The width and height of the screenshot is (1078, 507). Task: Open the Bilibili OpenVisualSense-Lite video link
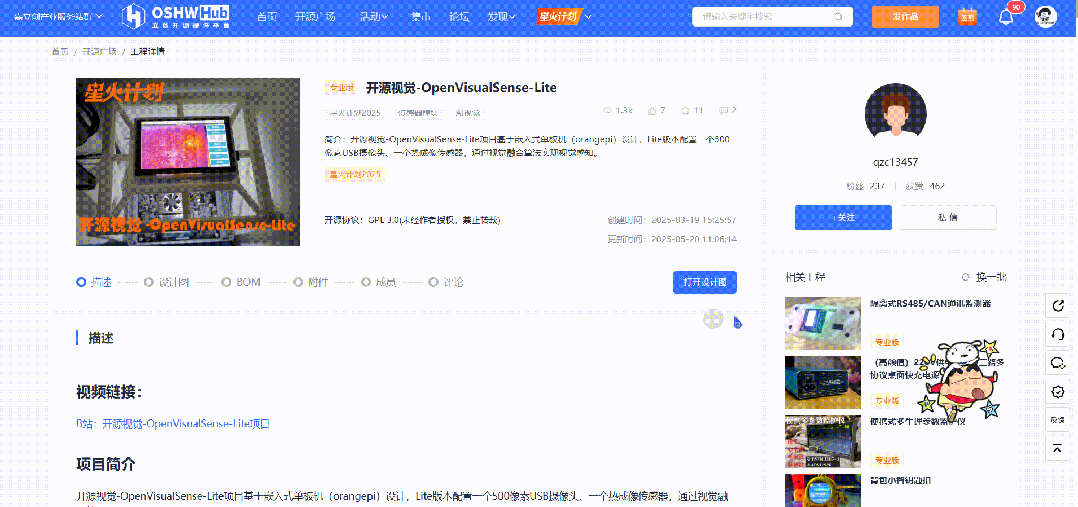pos(173,423)
